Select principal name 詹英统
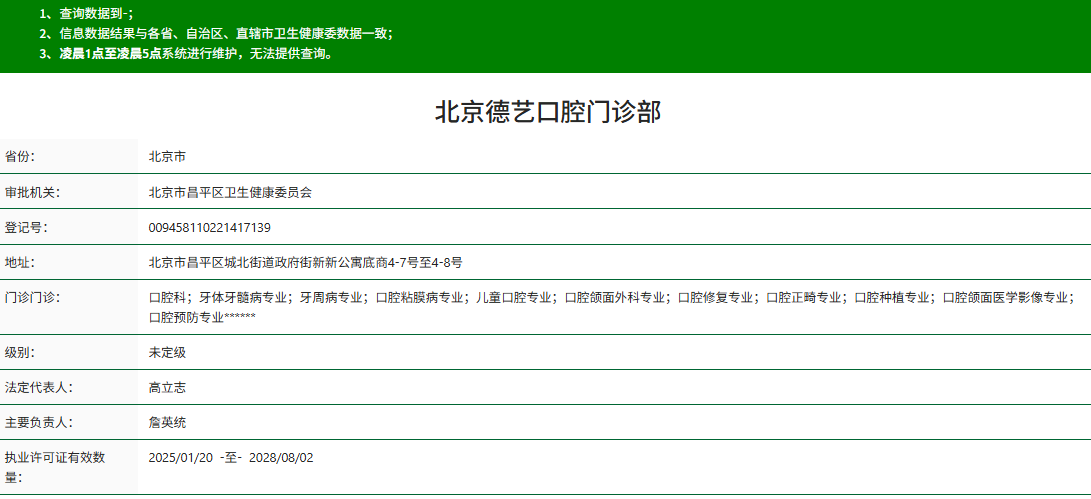This screenshot has height=499, width=1091. [167, 422]
